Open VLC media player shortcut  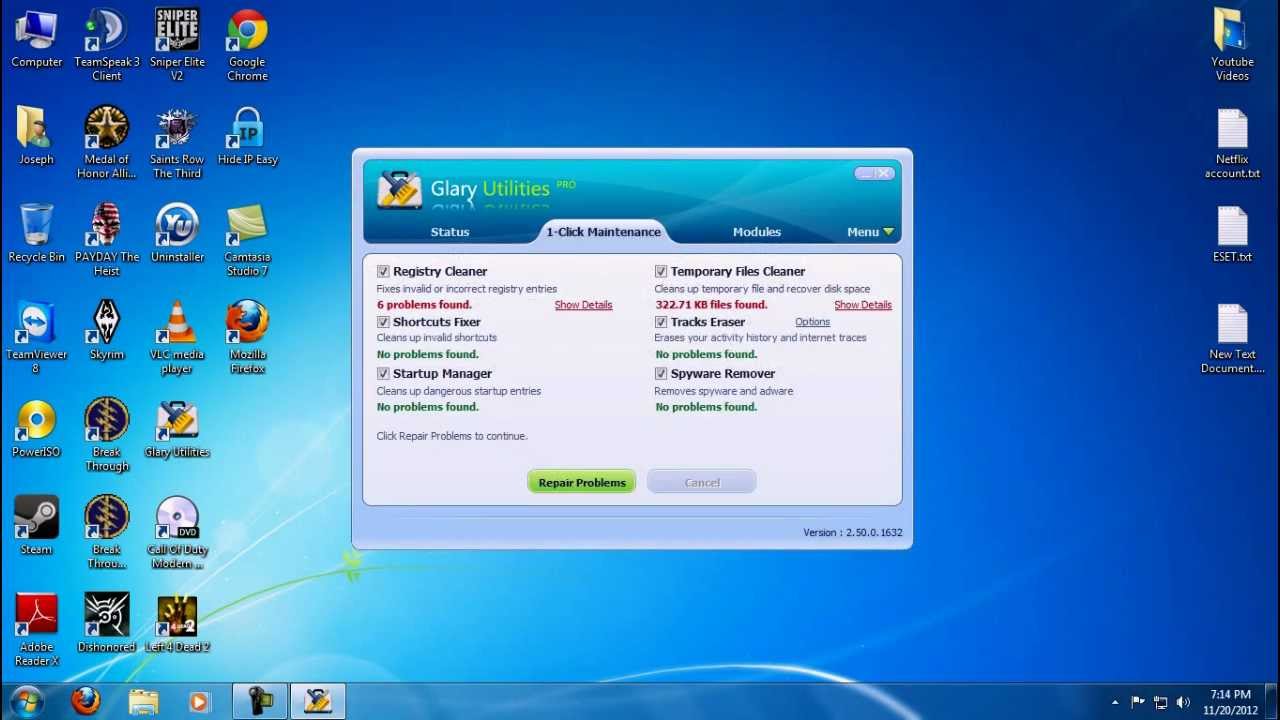coord(177,337)
